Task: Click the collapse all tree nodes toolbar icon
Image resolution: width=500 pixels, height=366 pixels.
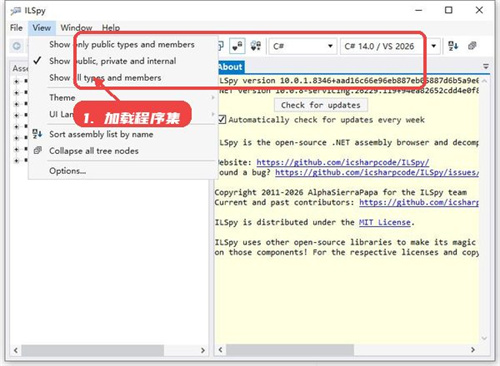Action: pyautogui.click(x=472, y=46)
